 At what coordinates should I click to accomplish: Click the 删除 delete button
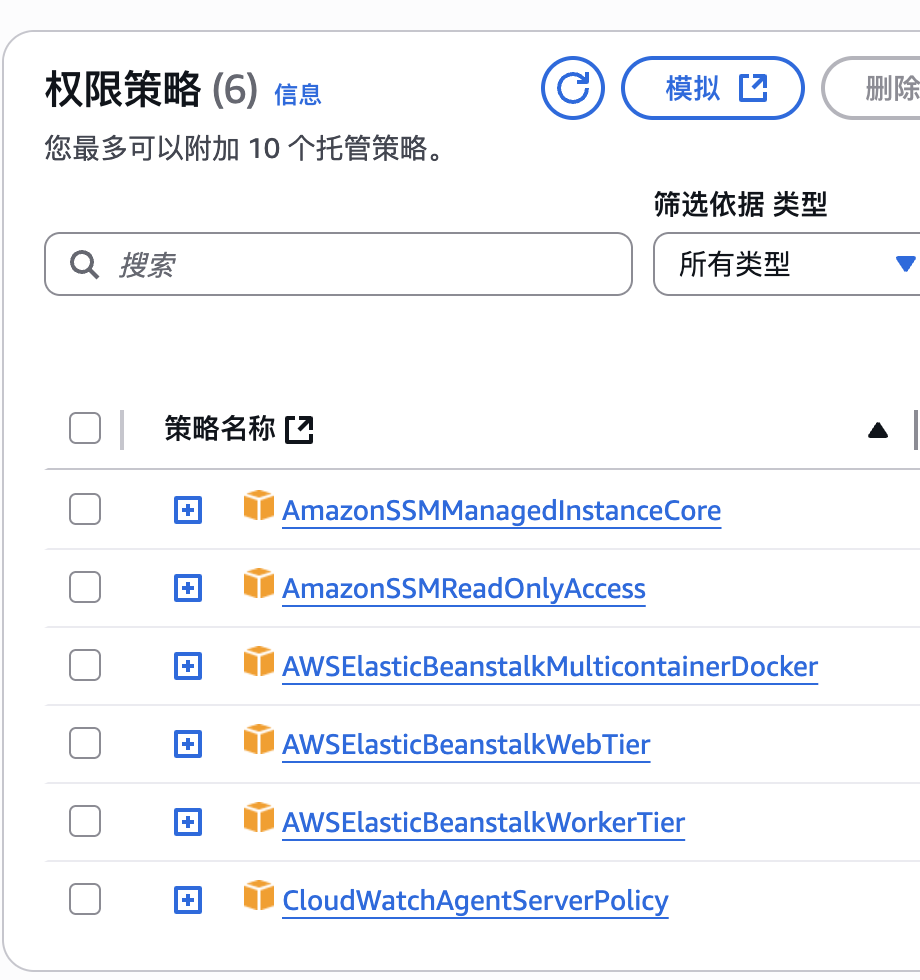(871, 88)
